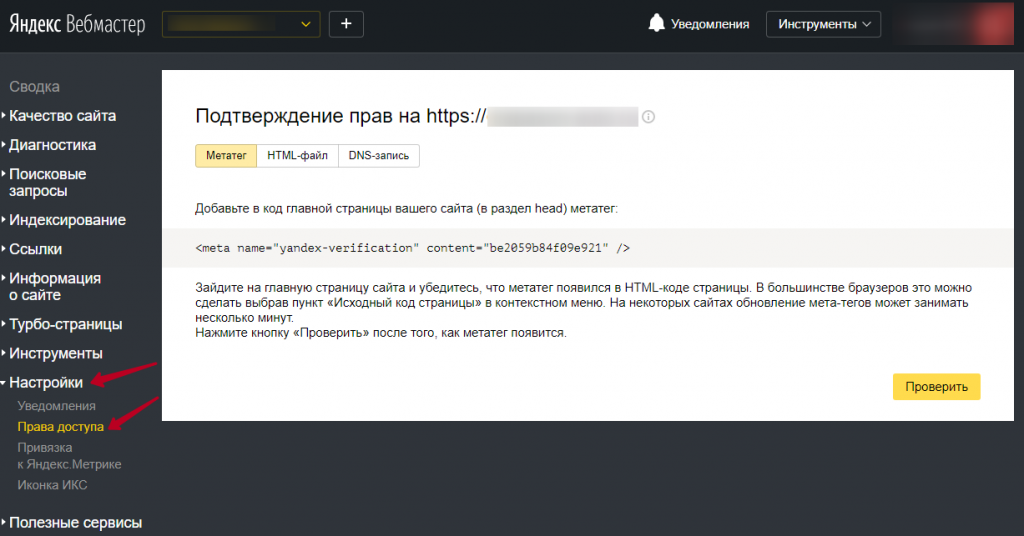The image size is (1024, 536).
Task: Click the yandex-verification meta tag code
Action: point(412,248)
